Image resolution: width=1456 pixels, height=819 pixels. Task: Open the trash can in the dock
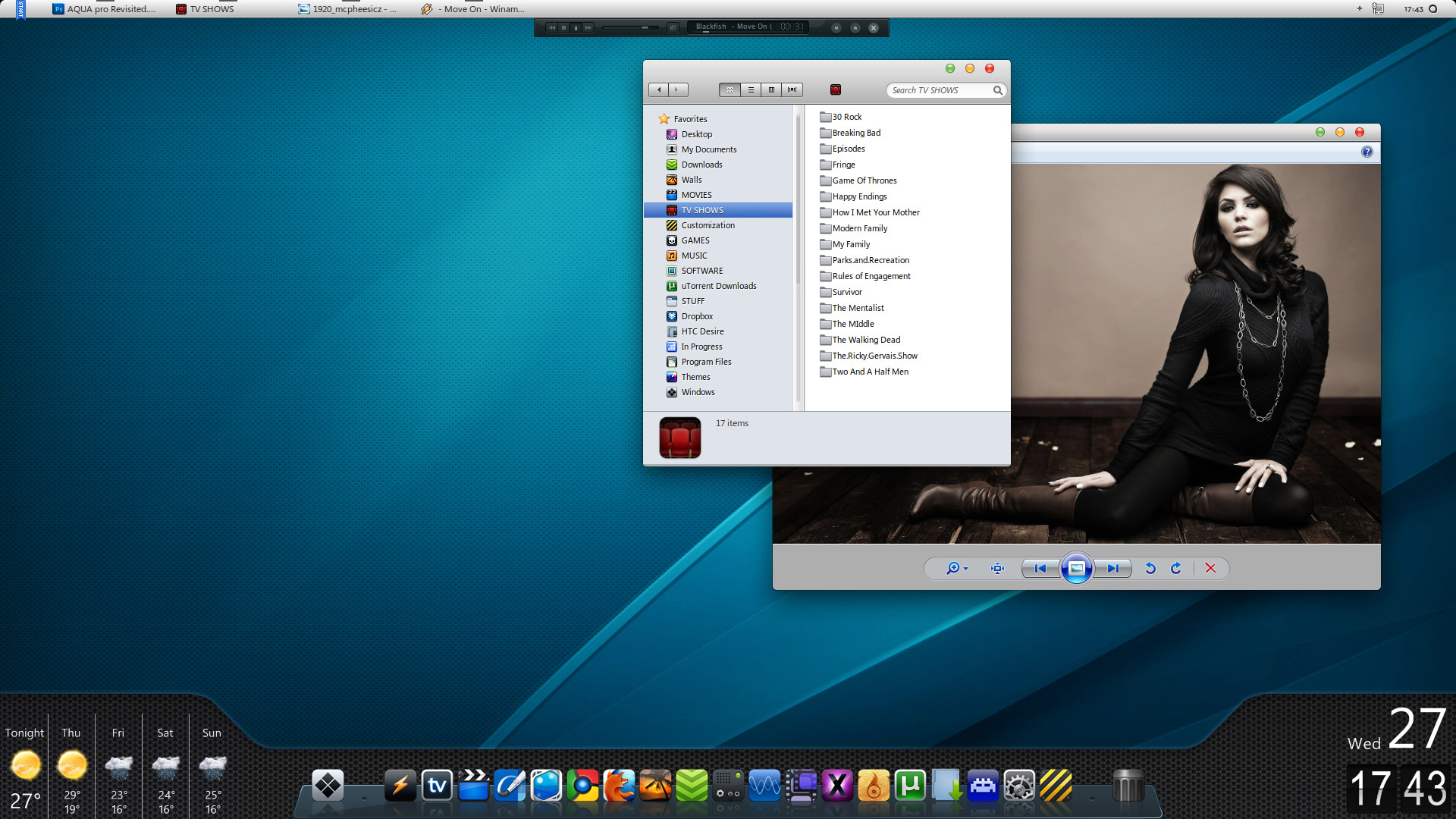(x=1128, y=786)
